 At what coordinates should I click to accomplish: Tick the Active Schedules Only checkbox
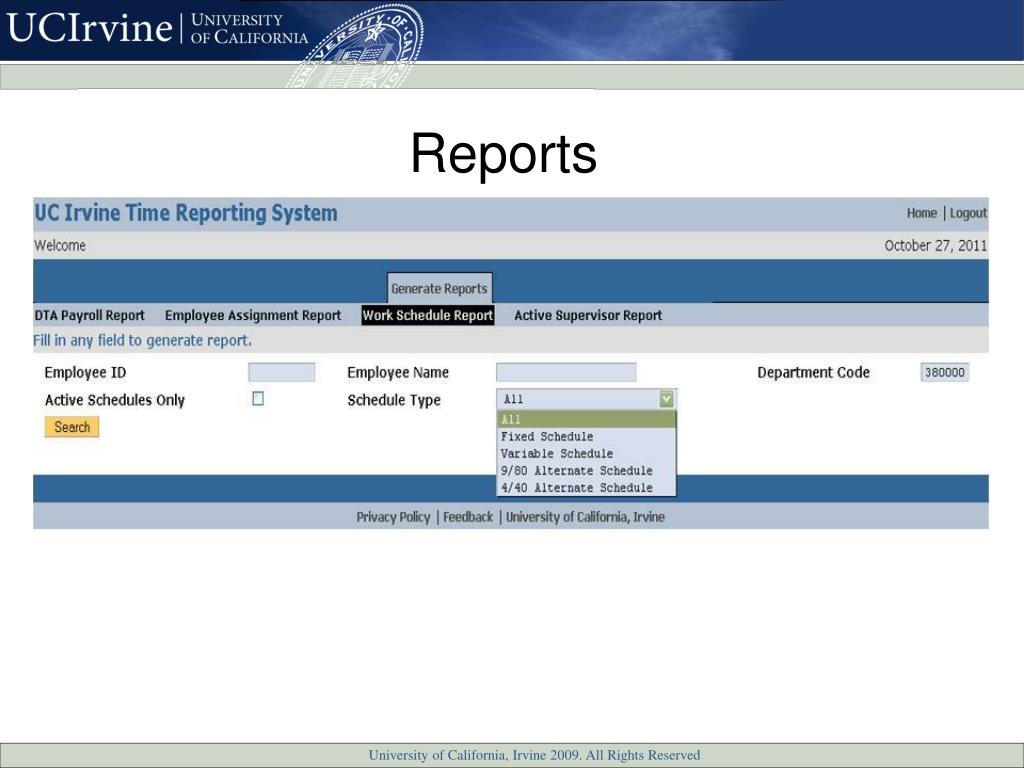(258, 398)
